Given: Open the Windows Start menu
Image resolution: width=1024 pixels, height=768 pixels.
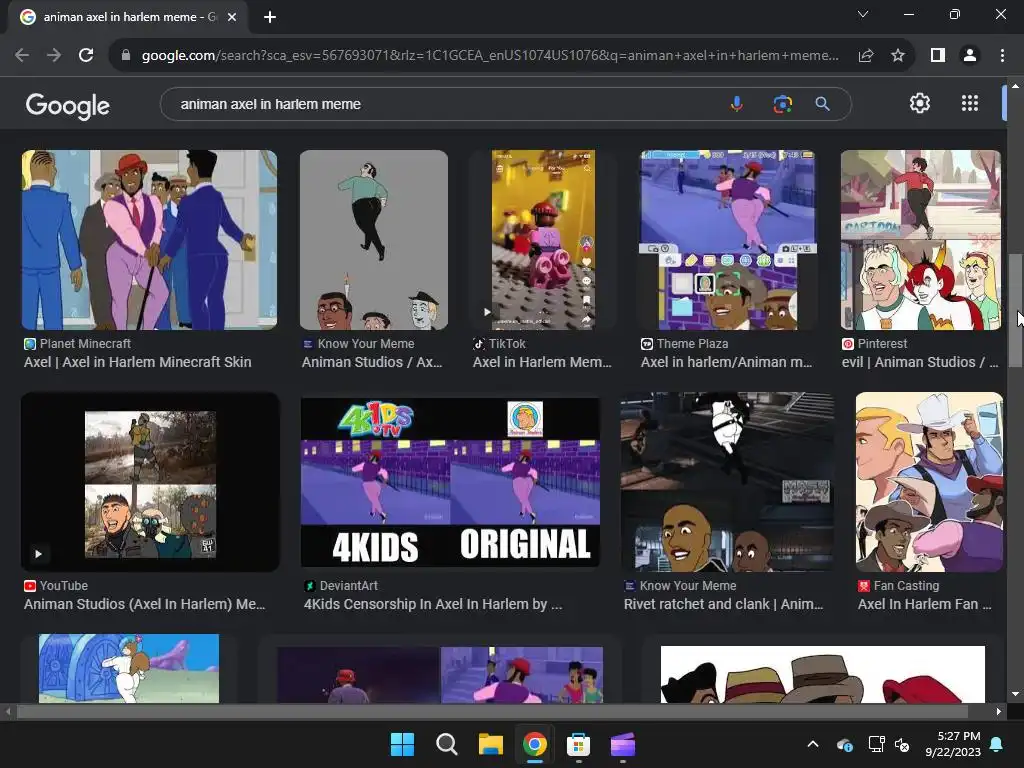Looking at the screenshot, I should point(402,744).
